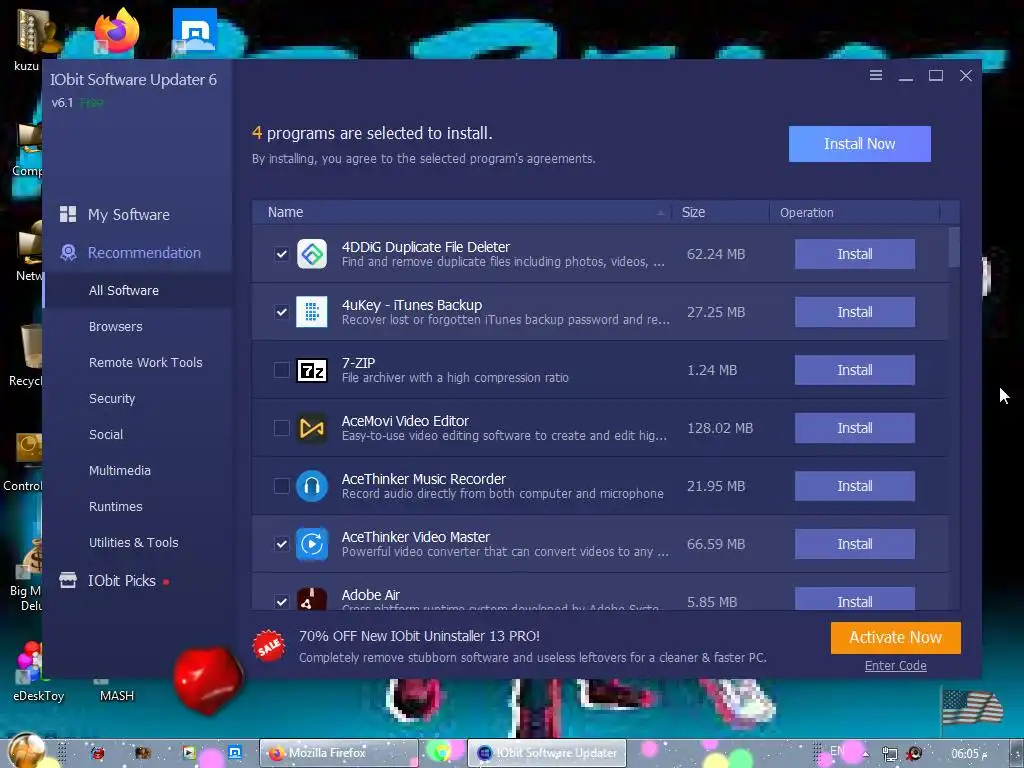Open the eDeskToy desktop icon
This screenshot has width=1024, height=768.
pyautogui.click(x=29, y=661)
